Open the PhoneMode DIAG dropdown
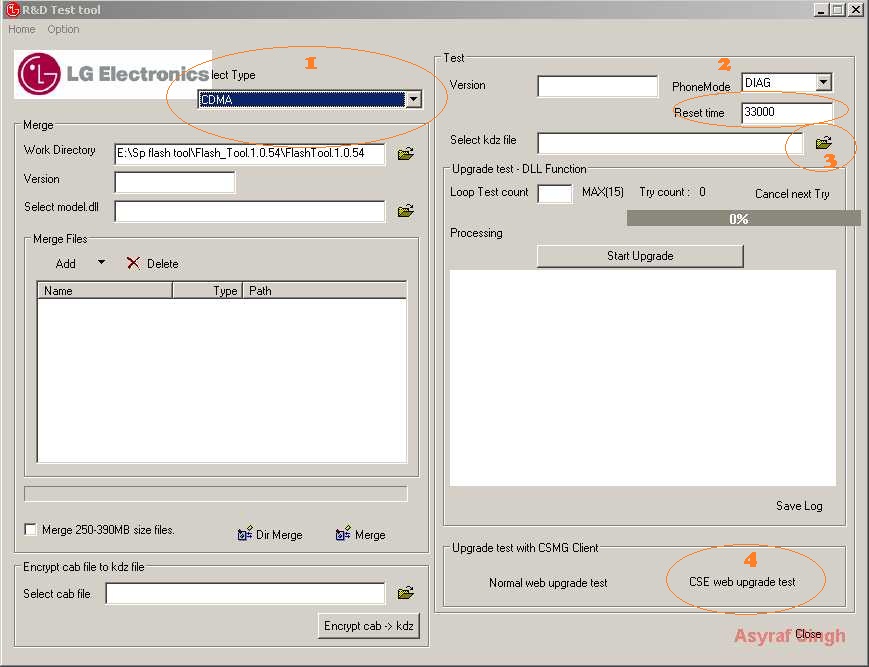 (x=824, y=83)
